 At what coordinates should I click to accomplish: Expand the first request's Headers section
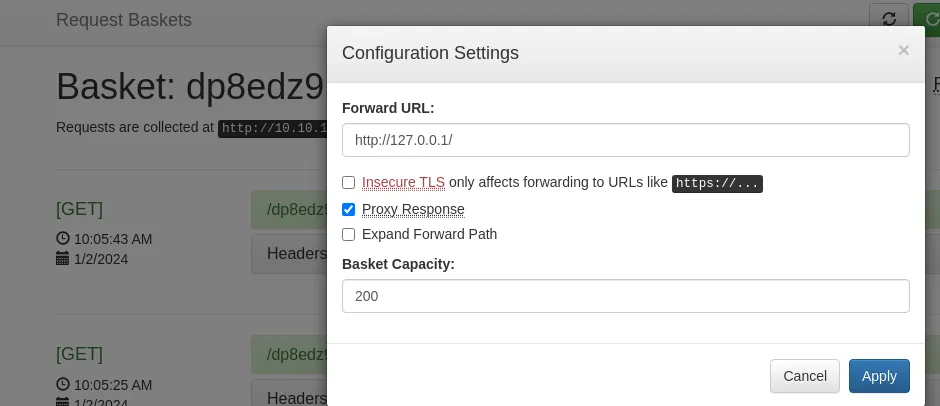289,254
